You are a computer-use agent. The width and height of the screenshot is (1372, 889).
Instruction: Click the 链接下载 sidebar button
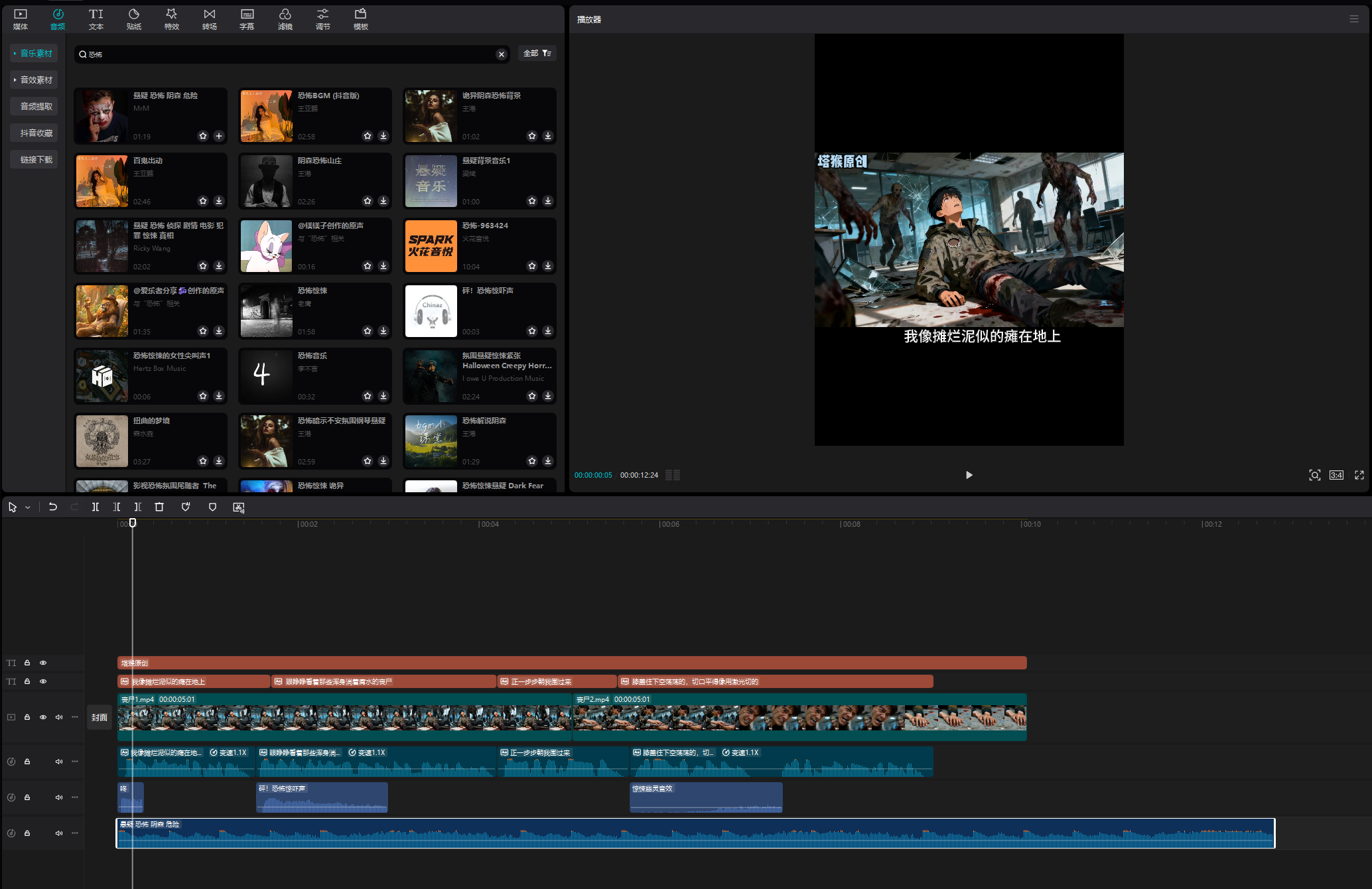pos(34,159)
